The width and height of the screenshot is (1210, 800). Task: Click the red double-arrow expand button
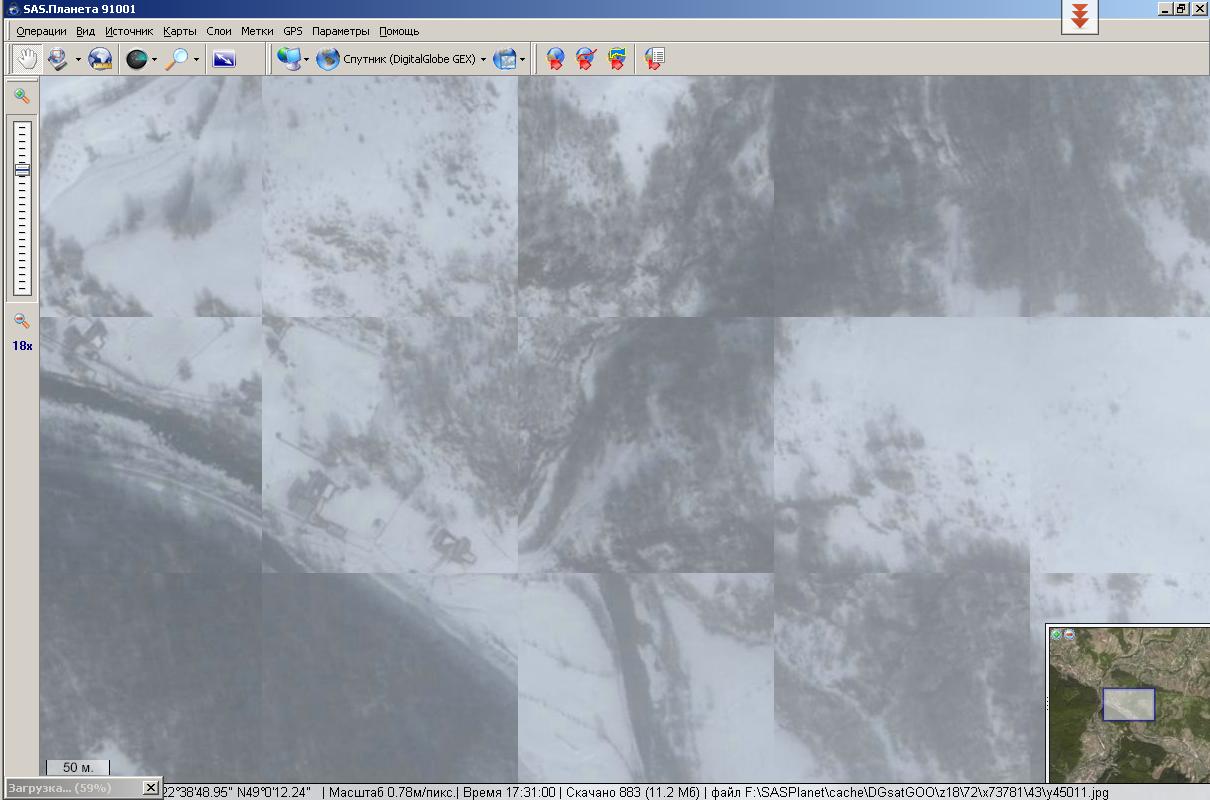1080,16
